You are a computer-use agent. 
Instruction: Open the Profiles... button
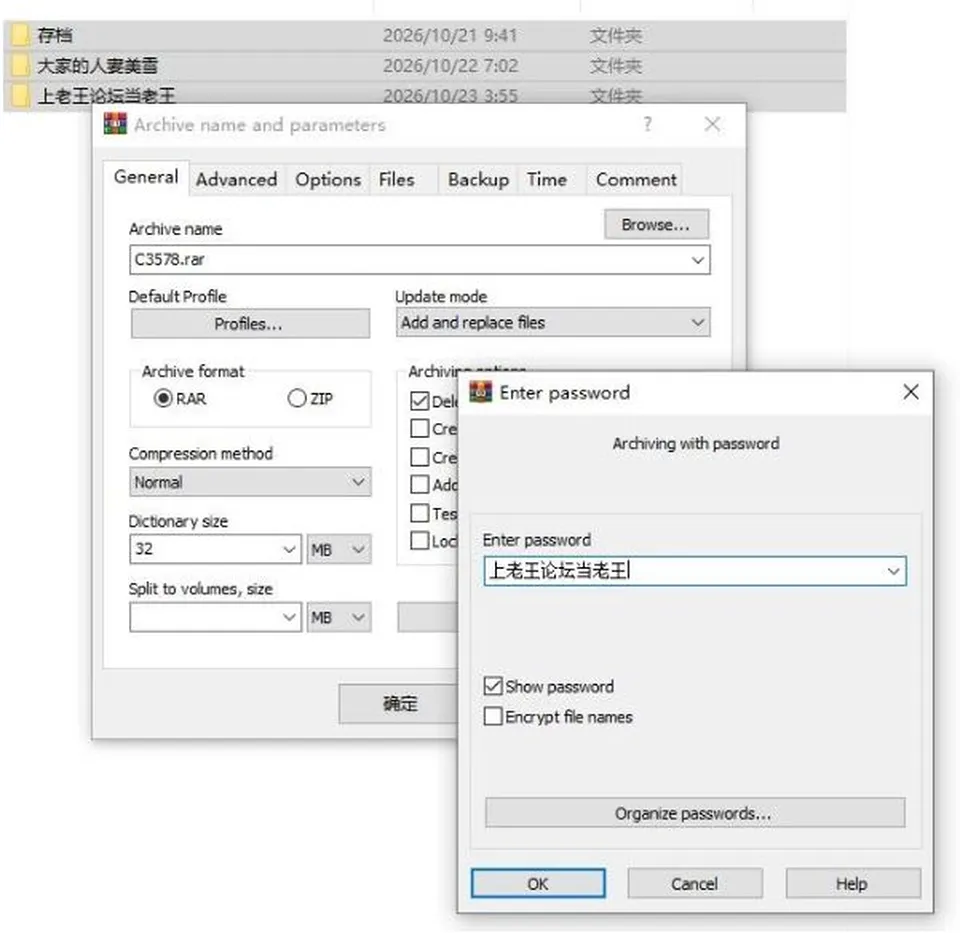click(x=250, y=323)
